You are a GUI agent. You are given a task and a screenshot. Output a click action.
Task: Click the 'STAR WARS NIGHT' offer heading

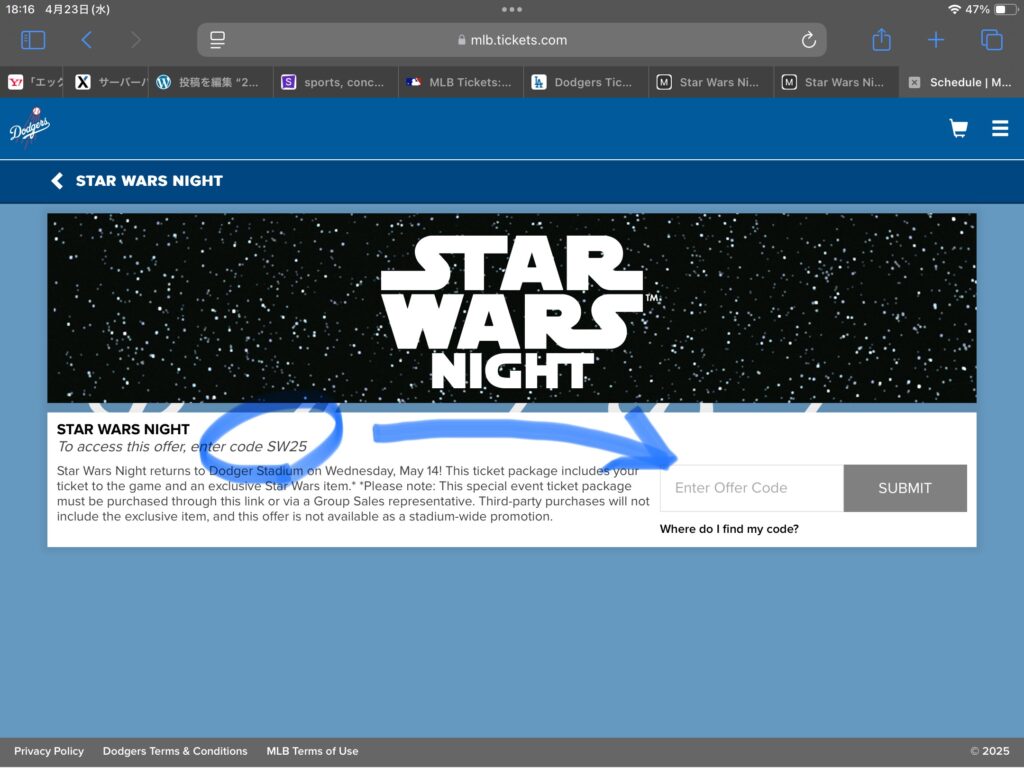(x=123, y=429)
